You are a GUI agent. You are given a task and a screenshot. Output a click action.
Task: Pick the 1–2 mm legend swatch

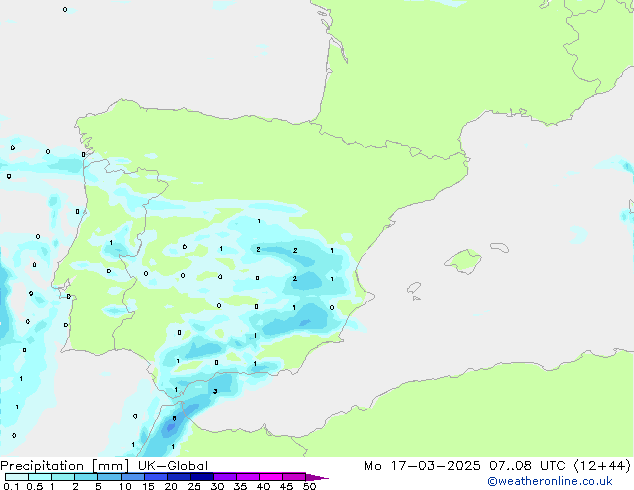click(x=63, y=477)
